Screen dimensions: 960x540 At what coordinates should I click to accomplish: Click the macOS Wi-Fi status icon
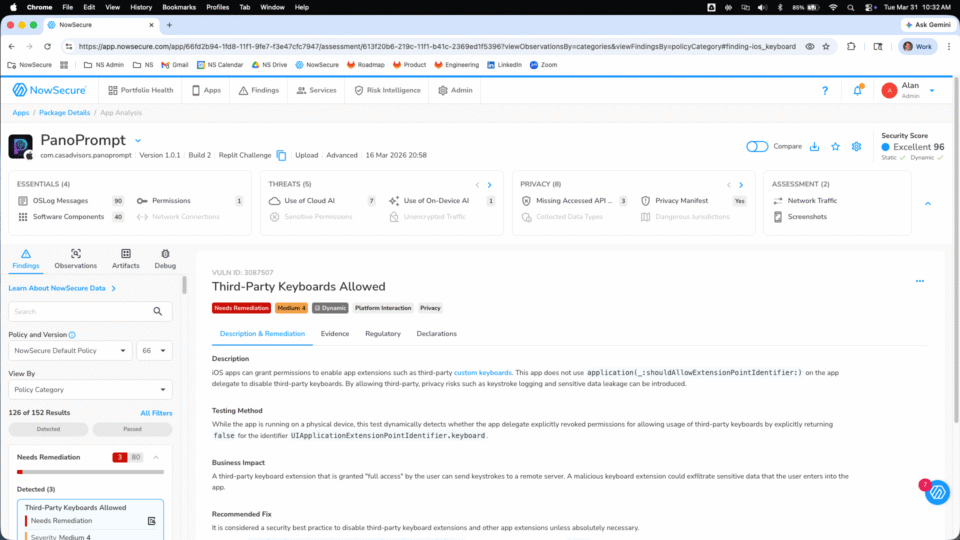833,7
